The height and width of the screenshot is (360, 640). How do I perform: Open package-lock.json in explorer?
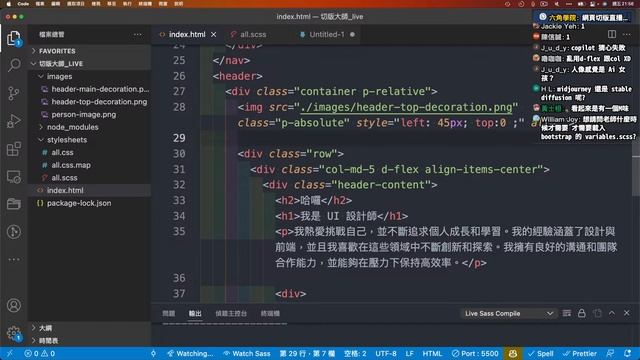[x=79, y=203]
